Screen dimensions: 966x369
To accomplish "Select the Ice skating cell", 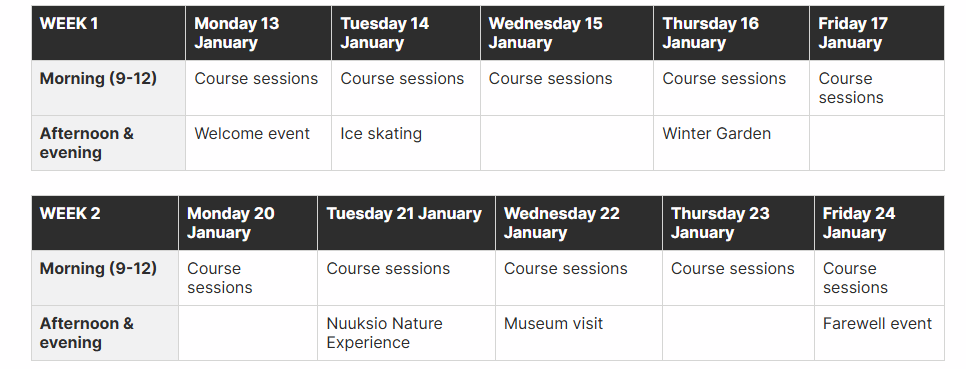I will (406, 143).
